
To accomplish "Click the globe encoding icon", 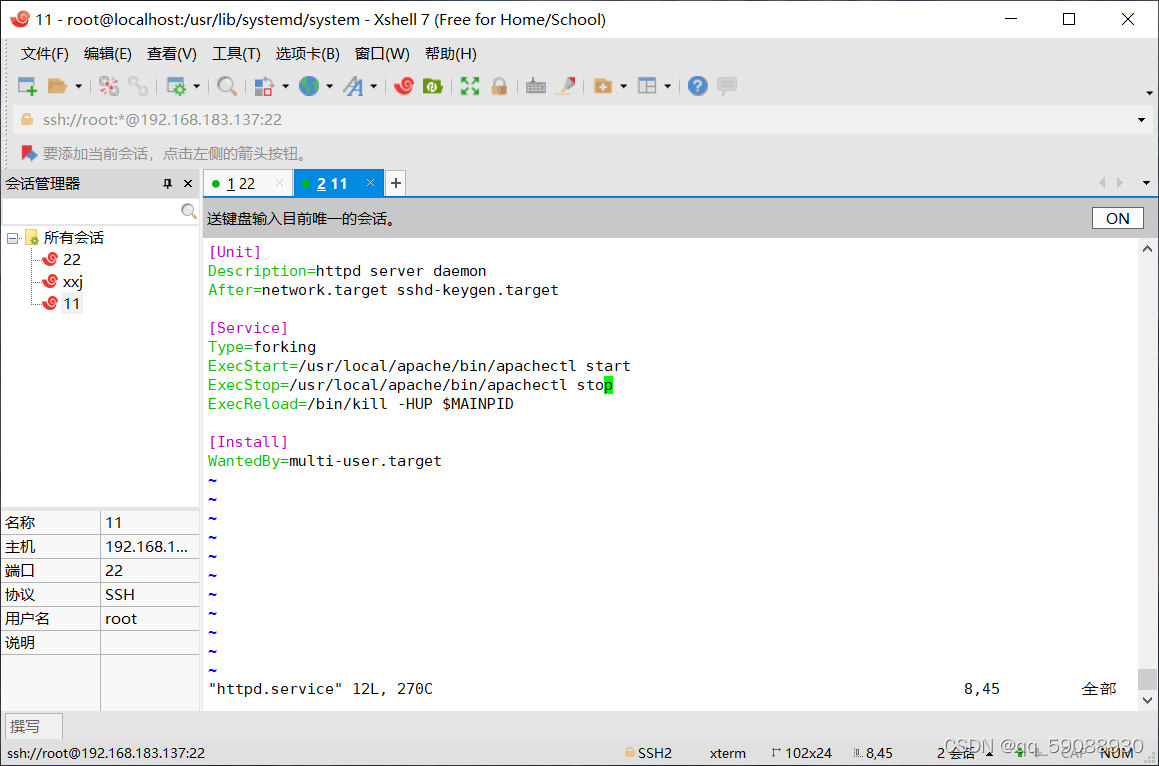I will [308, 87].
